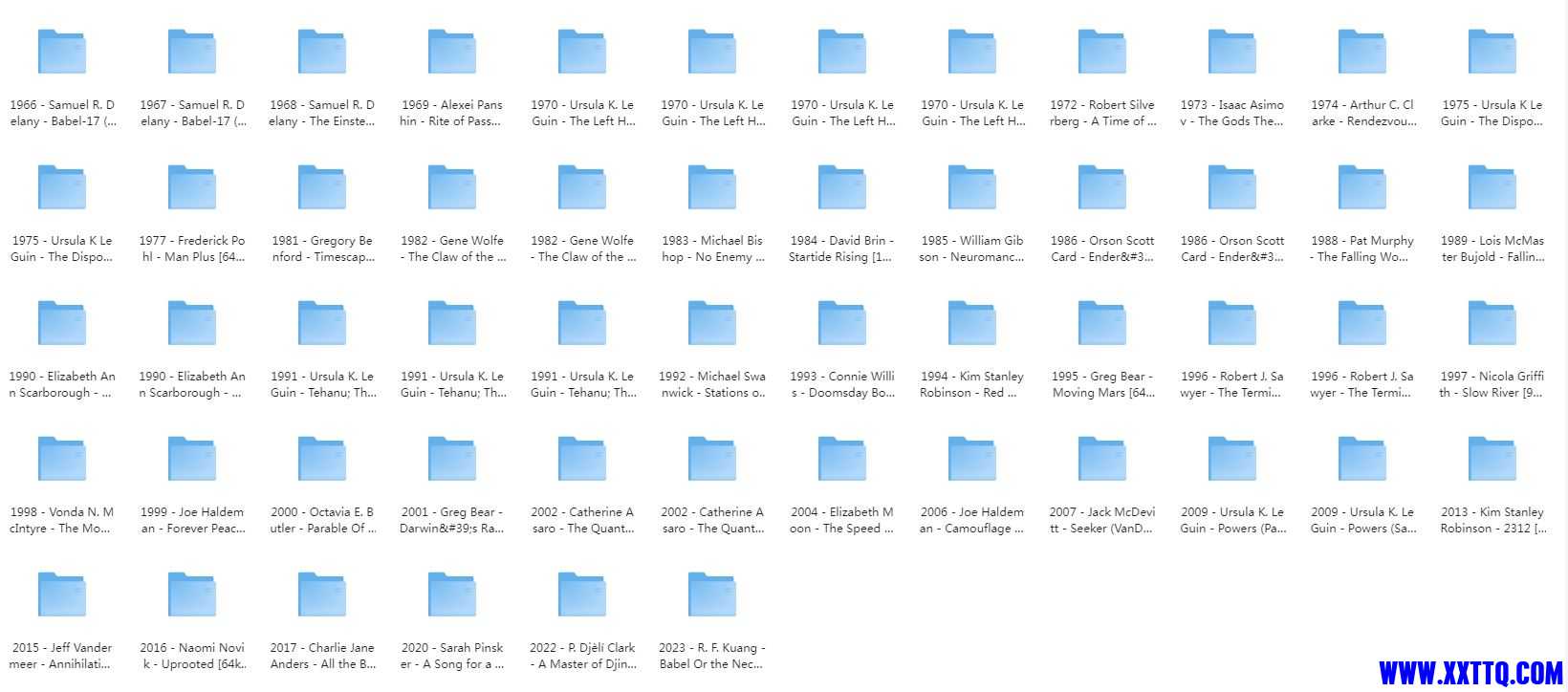1568x692 pixels.
Task: Select the 1977 Frederick Pohl Man Plus folder icon
Action: pos(192,187)
